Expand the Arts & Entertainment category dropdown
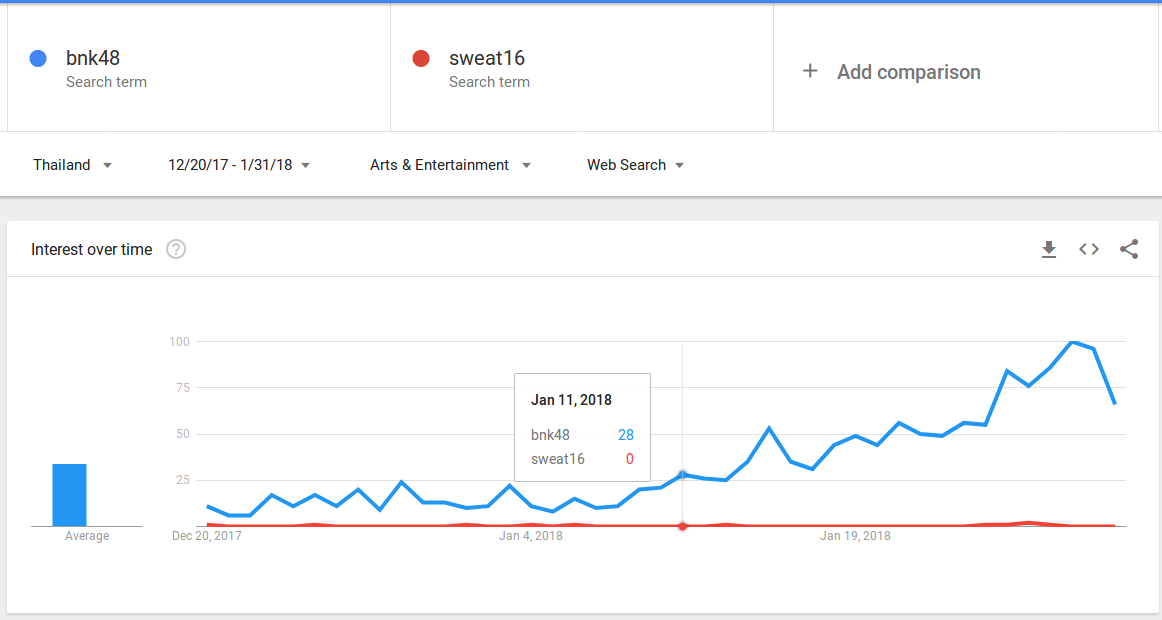 tap(450, 165)
